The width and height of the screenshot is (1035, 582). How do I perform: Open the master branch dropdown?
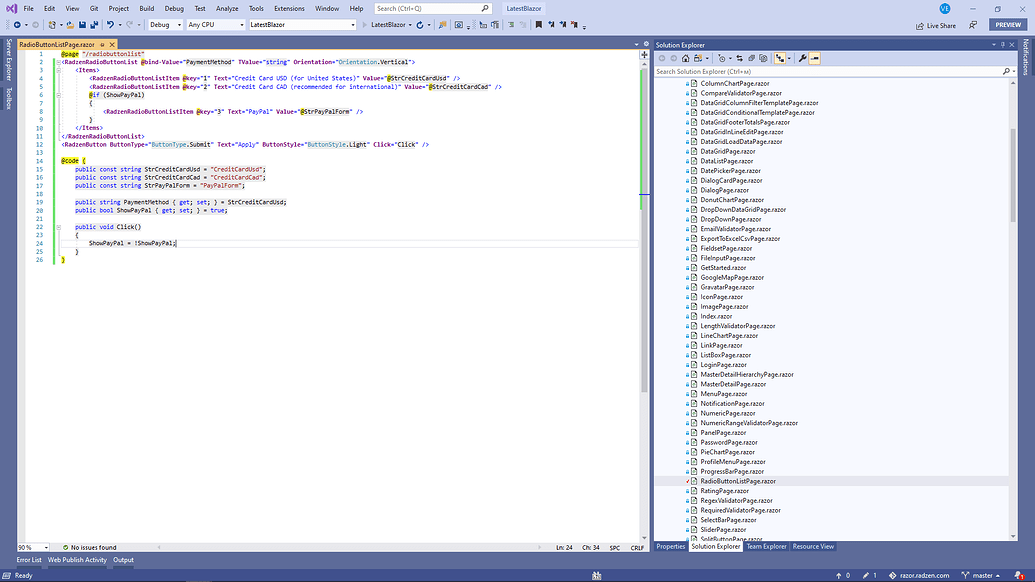pyautogui.click(x=984, y=575)
